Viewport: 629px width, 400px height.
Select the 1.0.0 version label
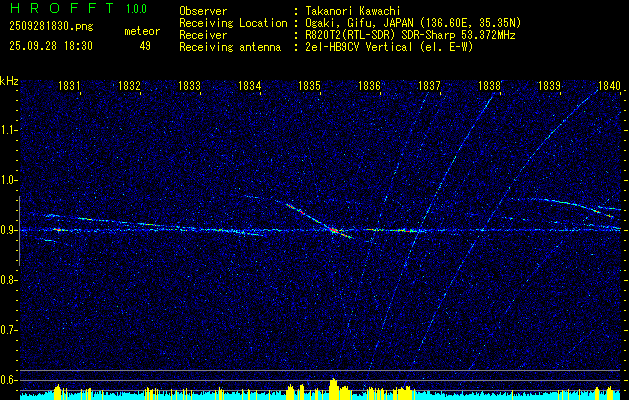136,8
